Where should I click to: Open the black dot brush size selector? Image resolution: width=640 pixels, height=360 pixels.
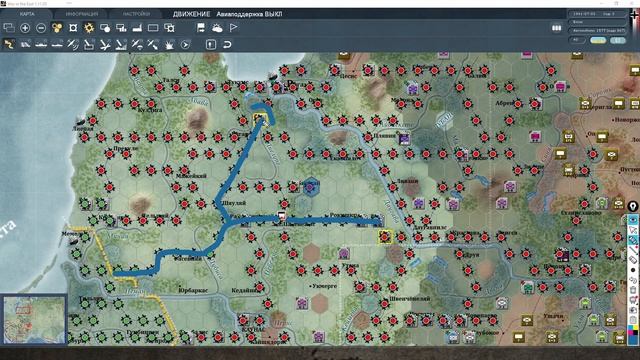[633, 270]
